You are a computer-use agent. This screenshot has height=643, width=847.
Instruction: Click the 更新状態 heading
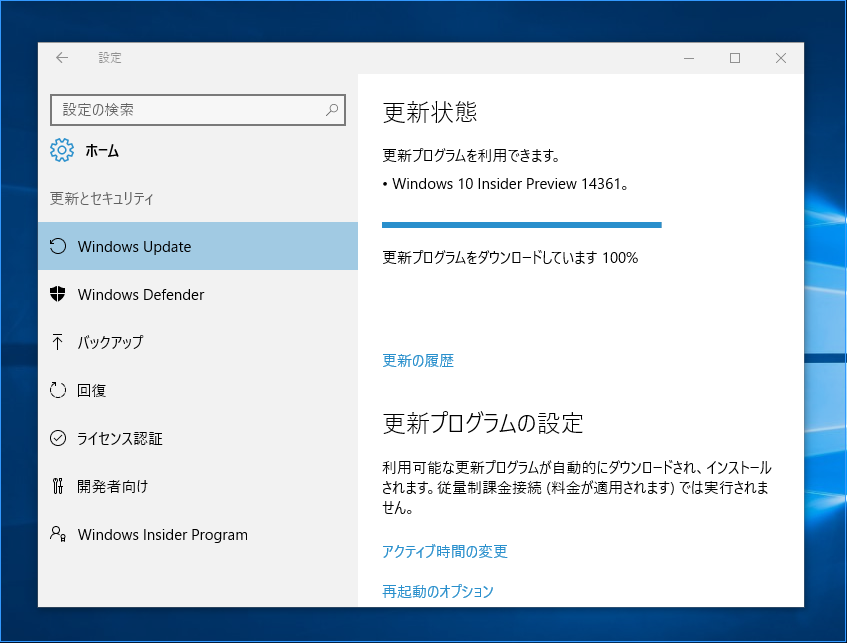(x=429, y=112)
